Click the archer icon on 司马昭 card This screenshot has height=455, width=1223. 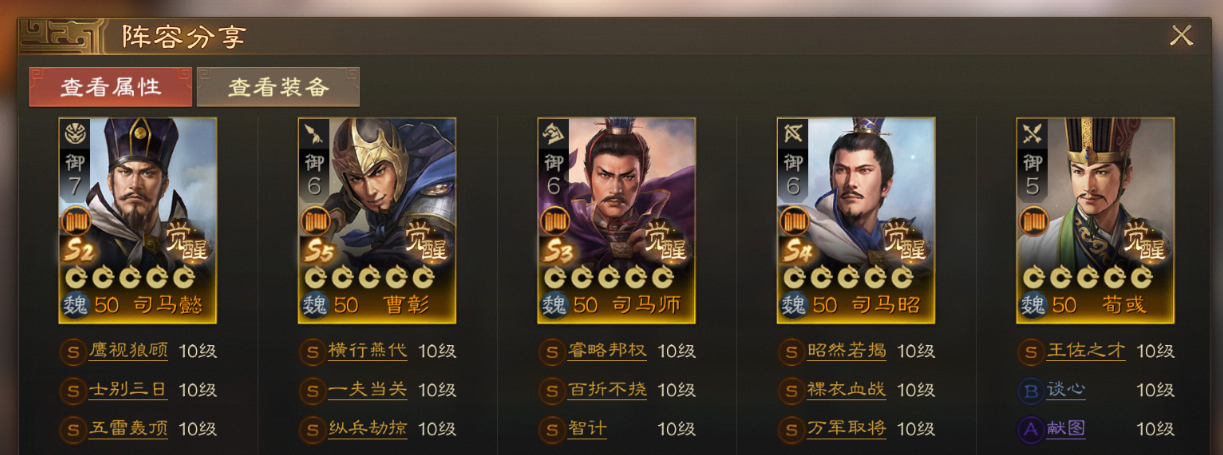792,133
